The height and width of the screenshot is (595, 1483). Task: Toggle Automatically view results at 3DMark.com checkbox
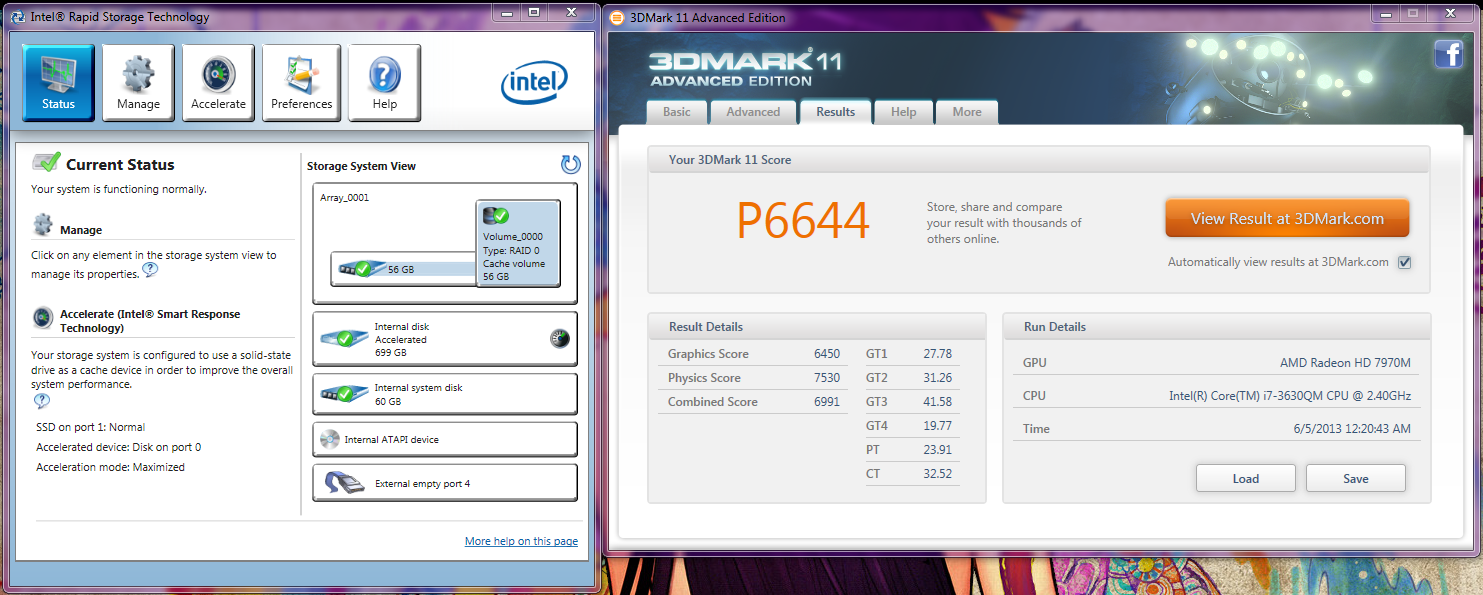tap(1405, 262)
